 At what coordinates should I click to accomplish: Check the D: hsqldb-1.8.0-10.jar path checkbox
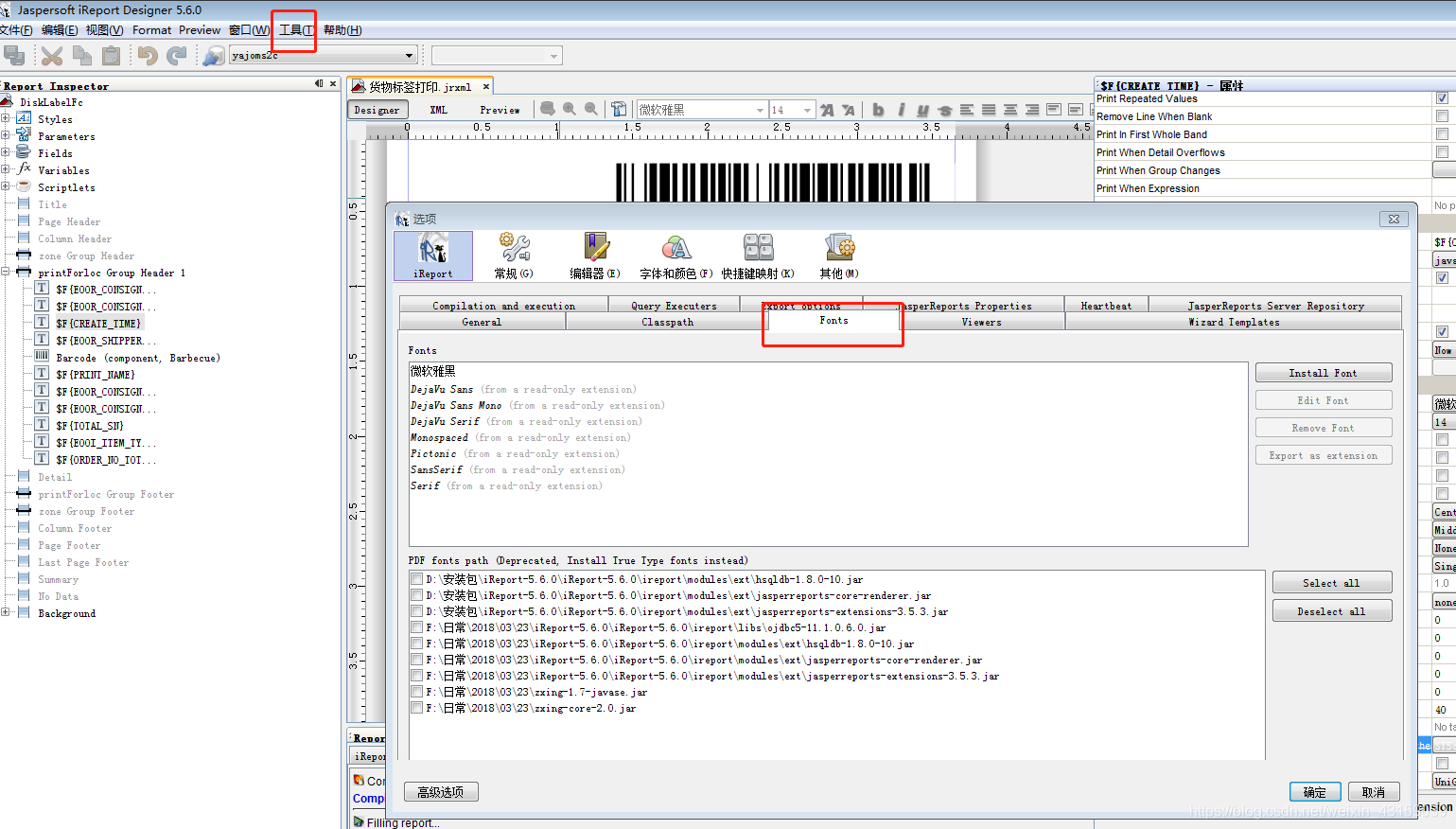(416, 579)
